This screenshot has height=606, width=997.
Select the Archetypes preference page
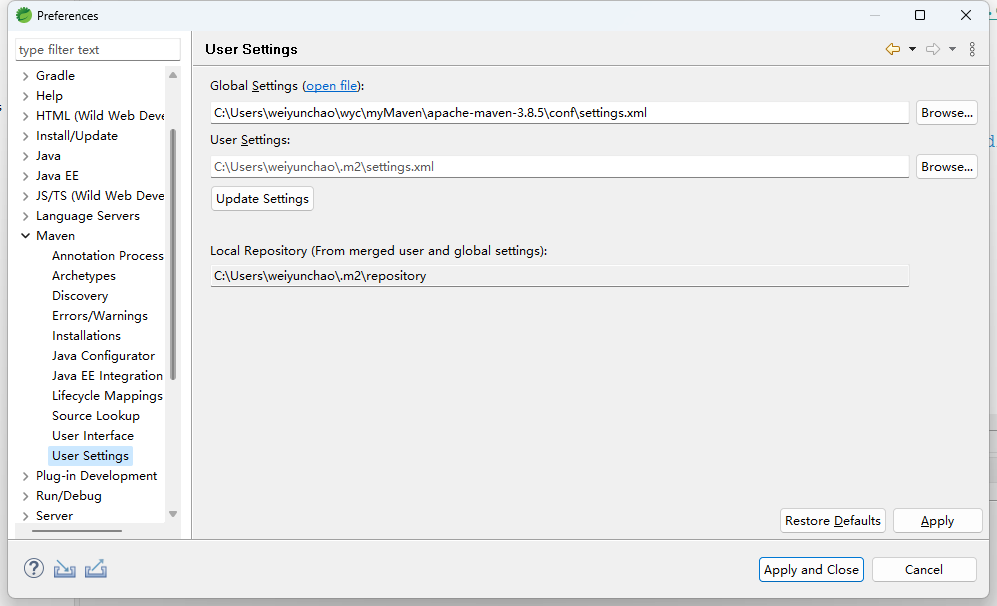pos(84,276)
